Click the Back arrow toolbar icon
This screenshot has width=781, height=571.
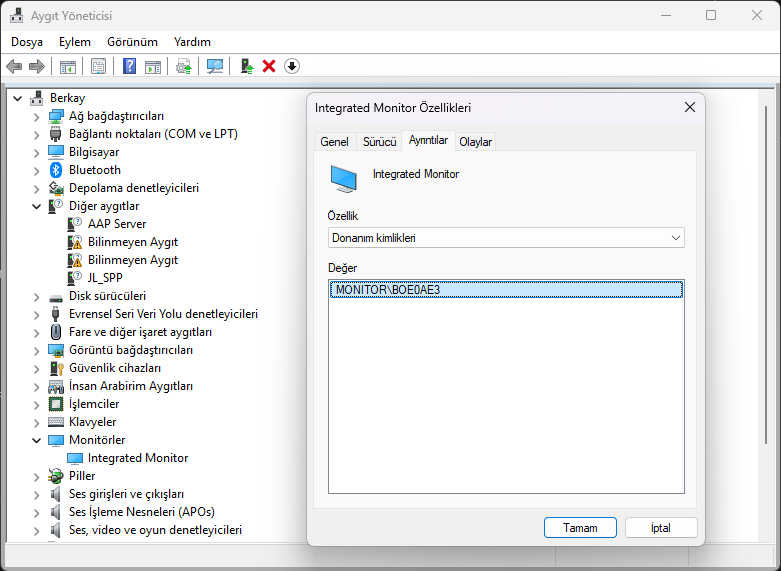click(14, 66)
